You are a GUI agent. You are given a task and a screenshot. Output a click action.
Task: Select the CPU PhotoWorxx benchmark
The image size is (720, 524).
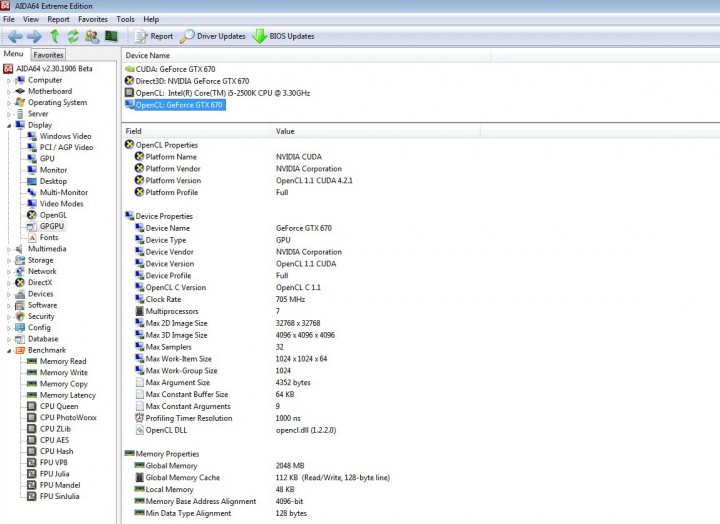68,417
